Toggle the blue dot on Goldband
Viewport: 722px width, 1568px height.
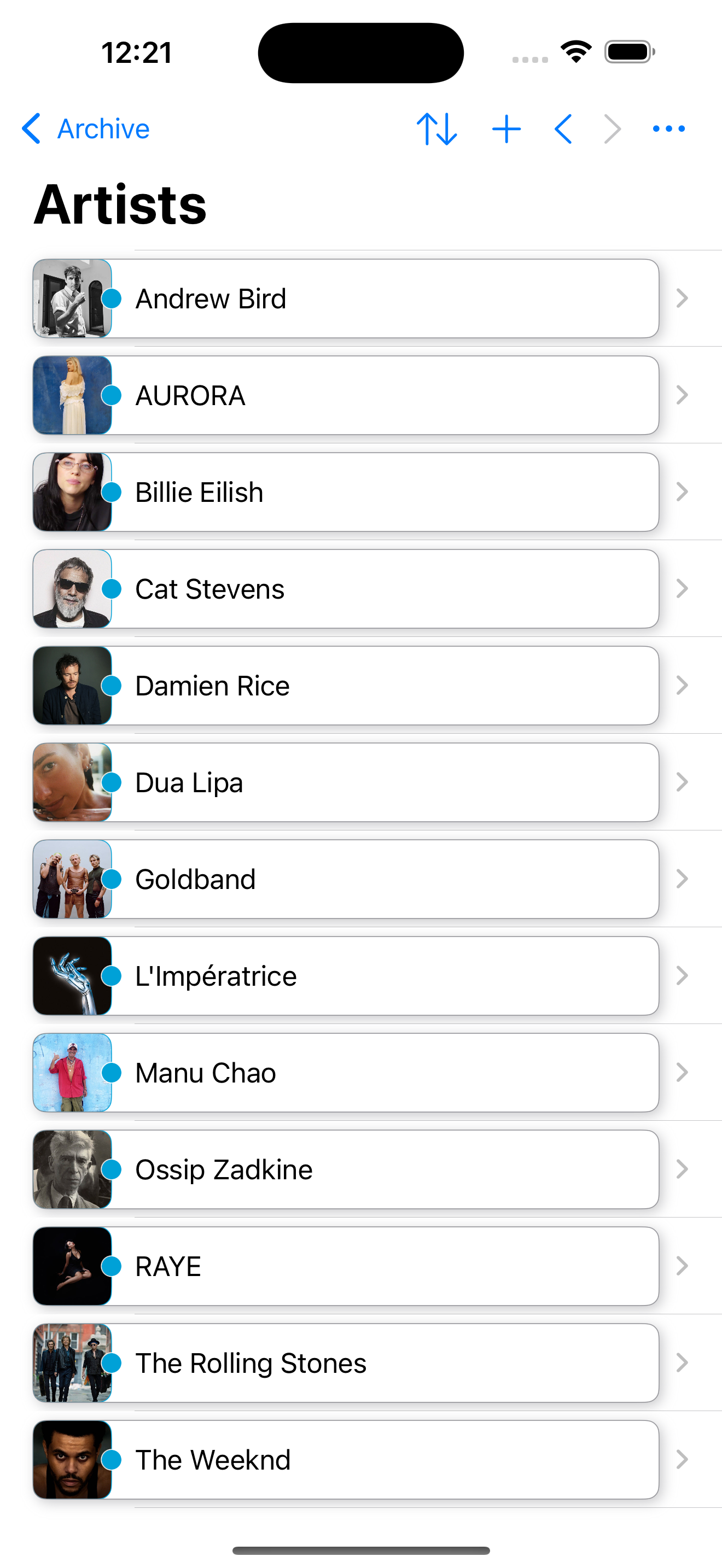(x=112, y=880)
